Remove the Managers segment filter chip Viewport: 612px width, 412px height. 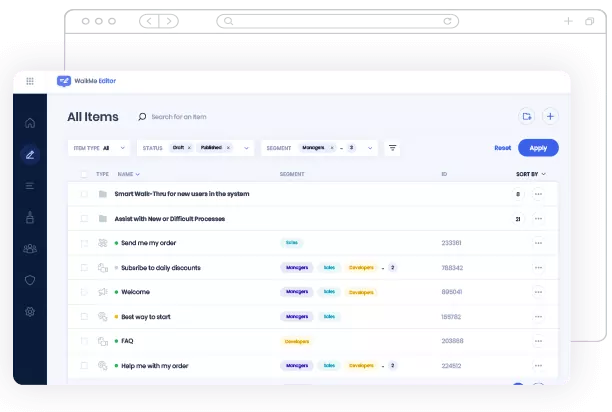tap(332, 148)
